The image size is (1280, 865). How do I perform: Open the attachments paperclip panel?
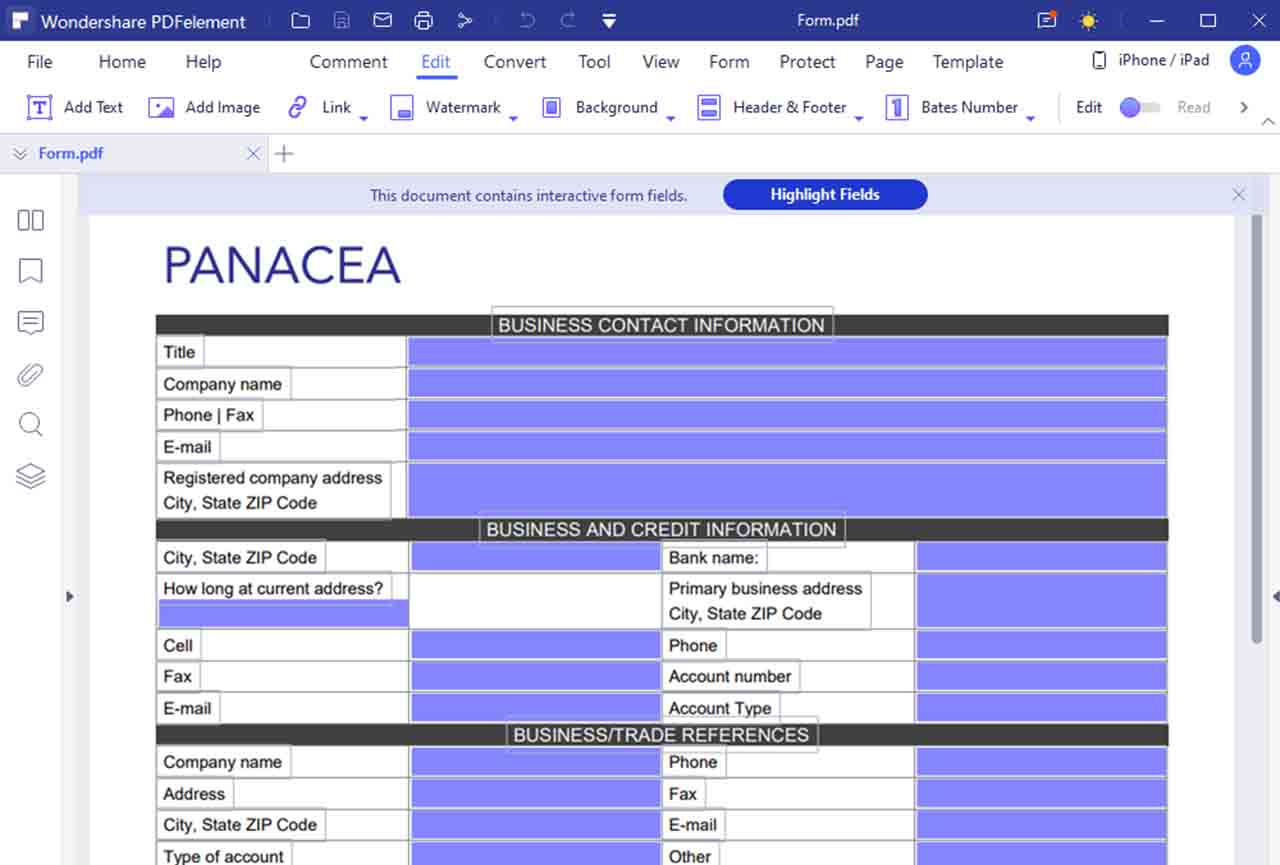pyautogui.click(x=31, y=374)
